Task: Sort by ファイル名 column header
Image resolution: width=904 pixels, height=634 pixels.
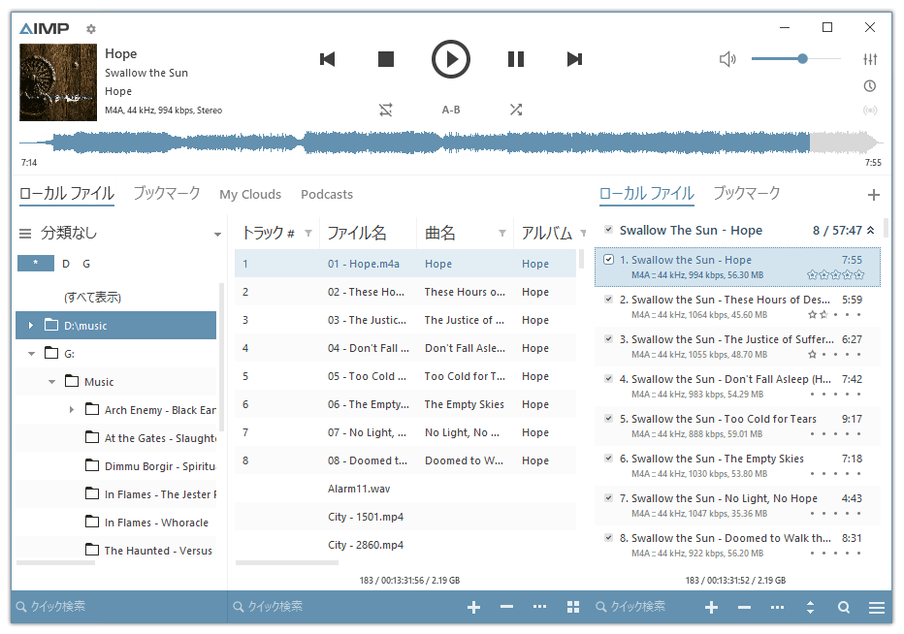Action: coord(357,233)
